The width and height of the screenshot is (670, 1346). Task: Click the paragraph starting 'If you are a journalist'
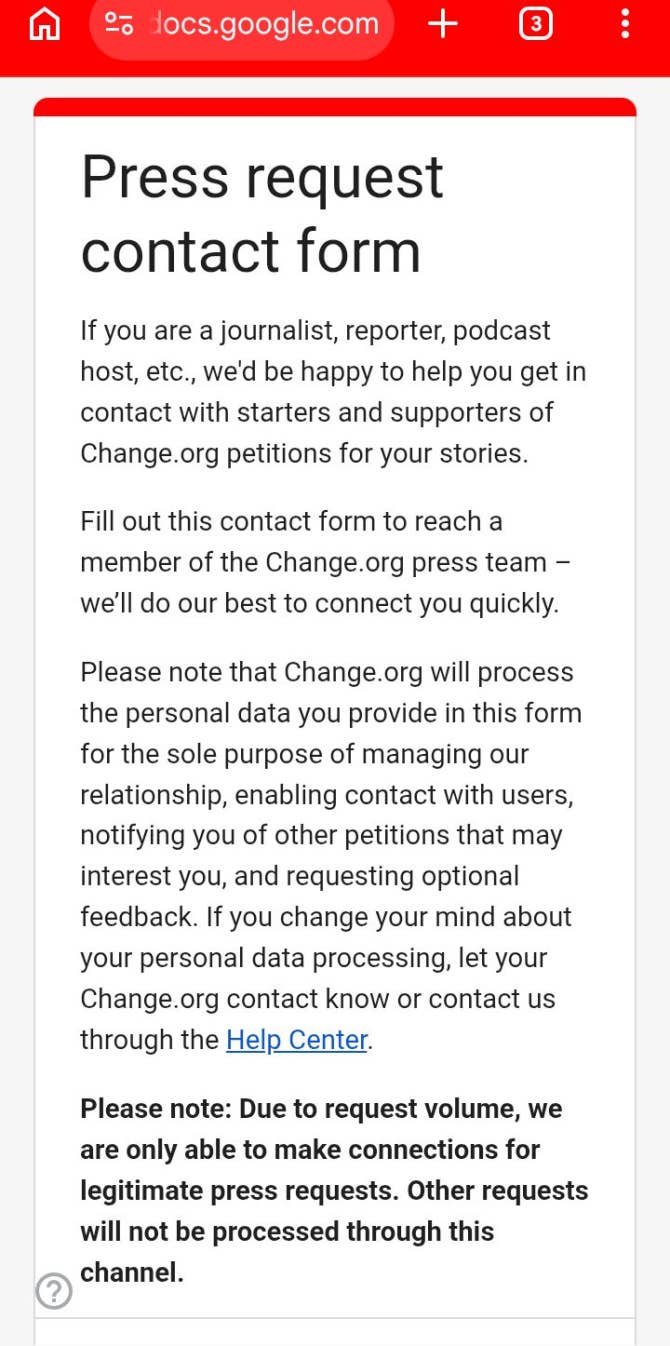click(x=333, y=392)
